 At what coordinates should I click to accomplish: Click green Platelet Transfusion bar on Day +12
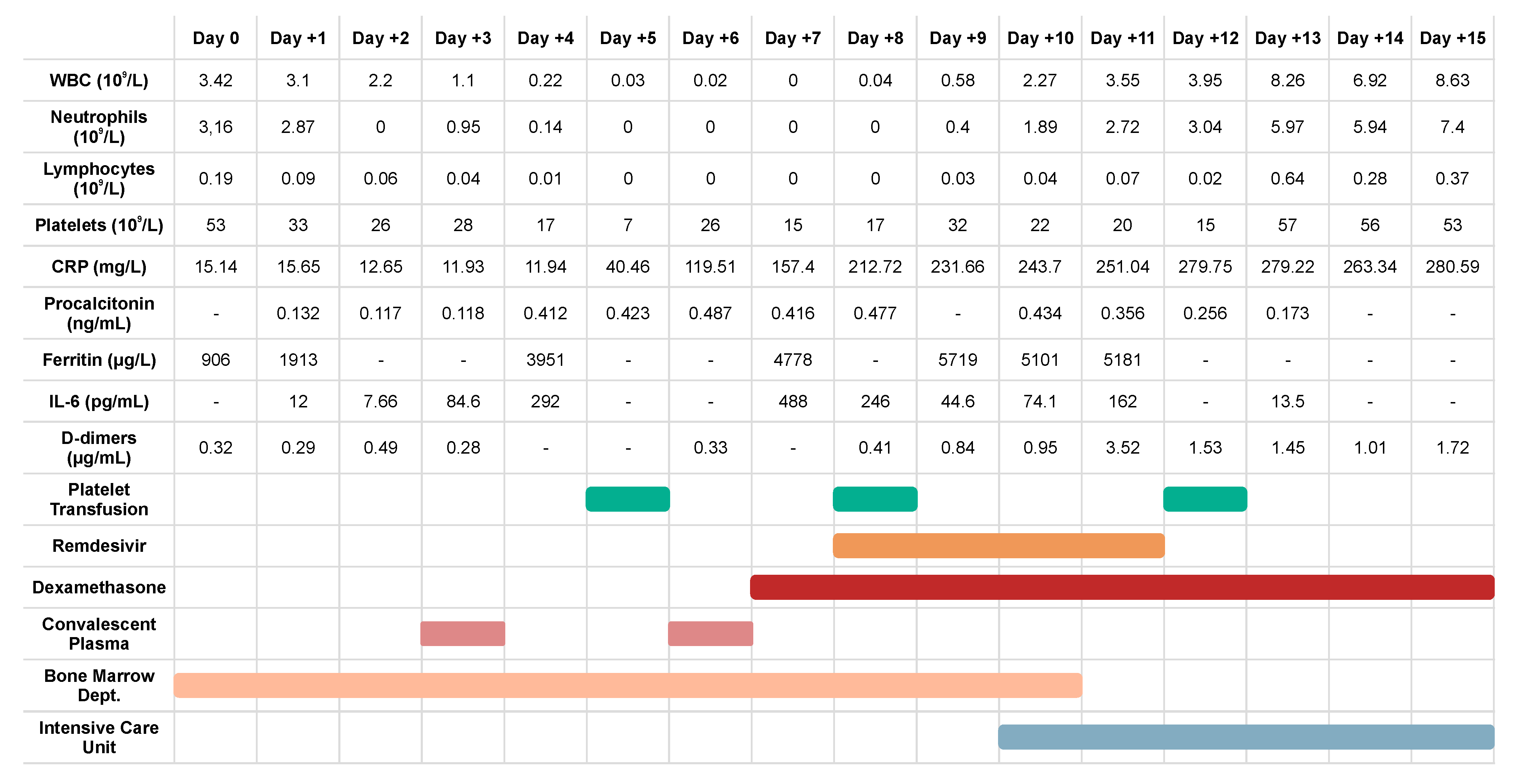point(1205,499)
